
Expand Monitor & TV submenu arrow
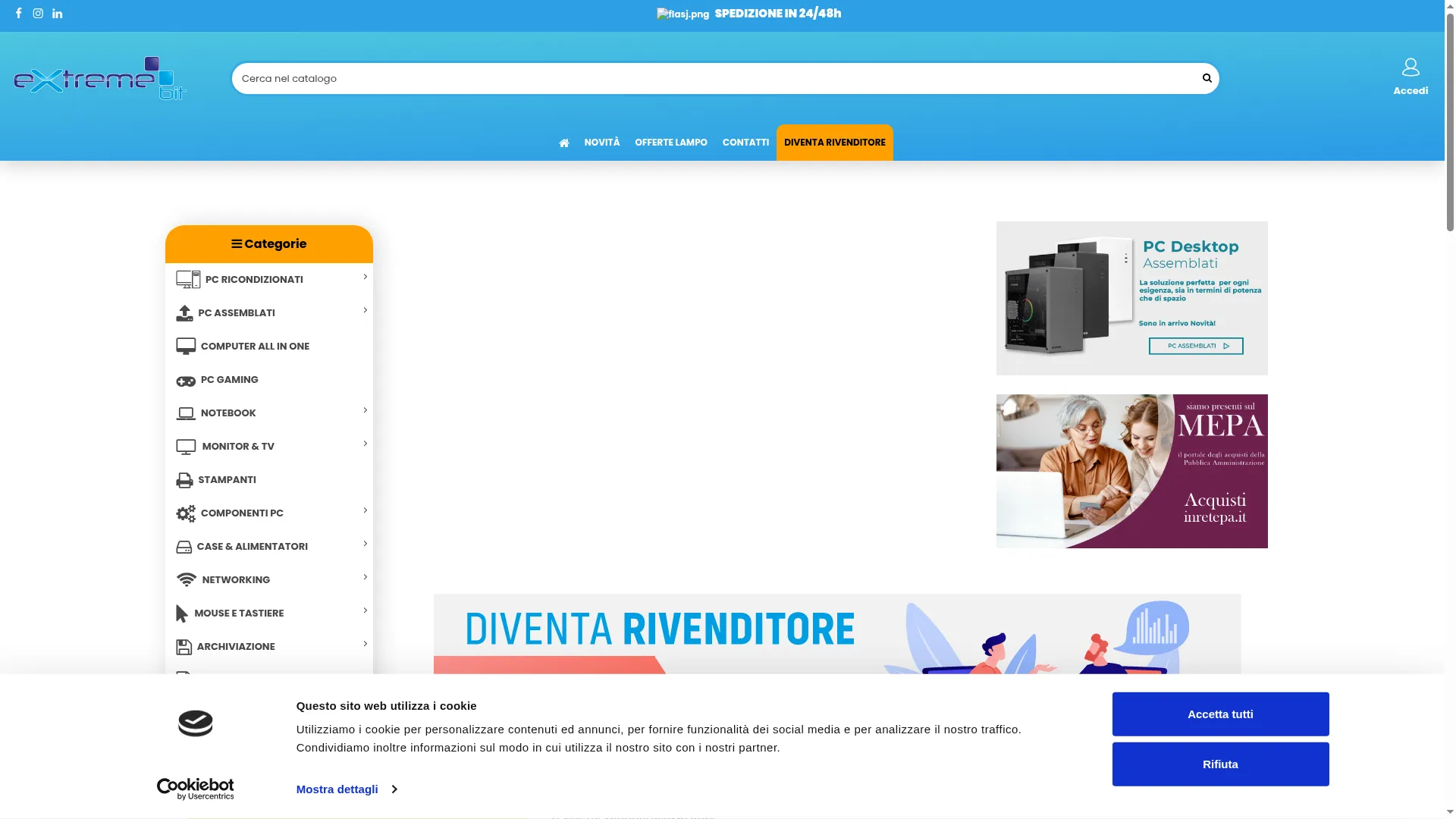tap(365, 444)
